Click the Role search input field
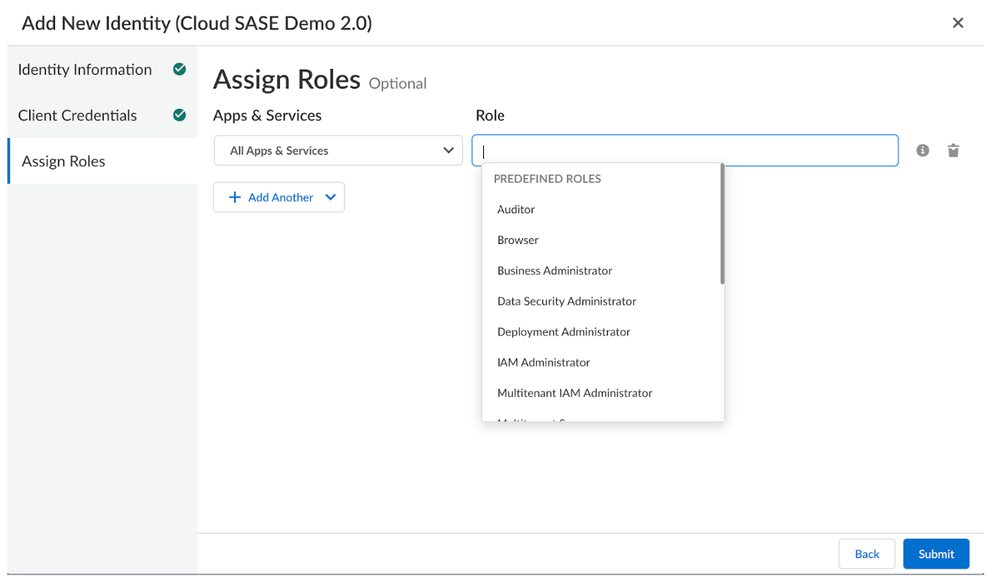The height and width of the screenshot is (583, 999). (x=685, y=151)
